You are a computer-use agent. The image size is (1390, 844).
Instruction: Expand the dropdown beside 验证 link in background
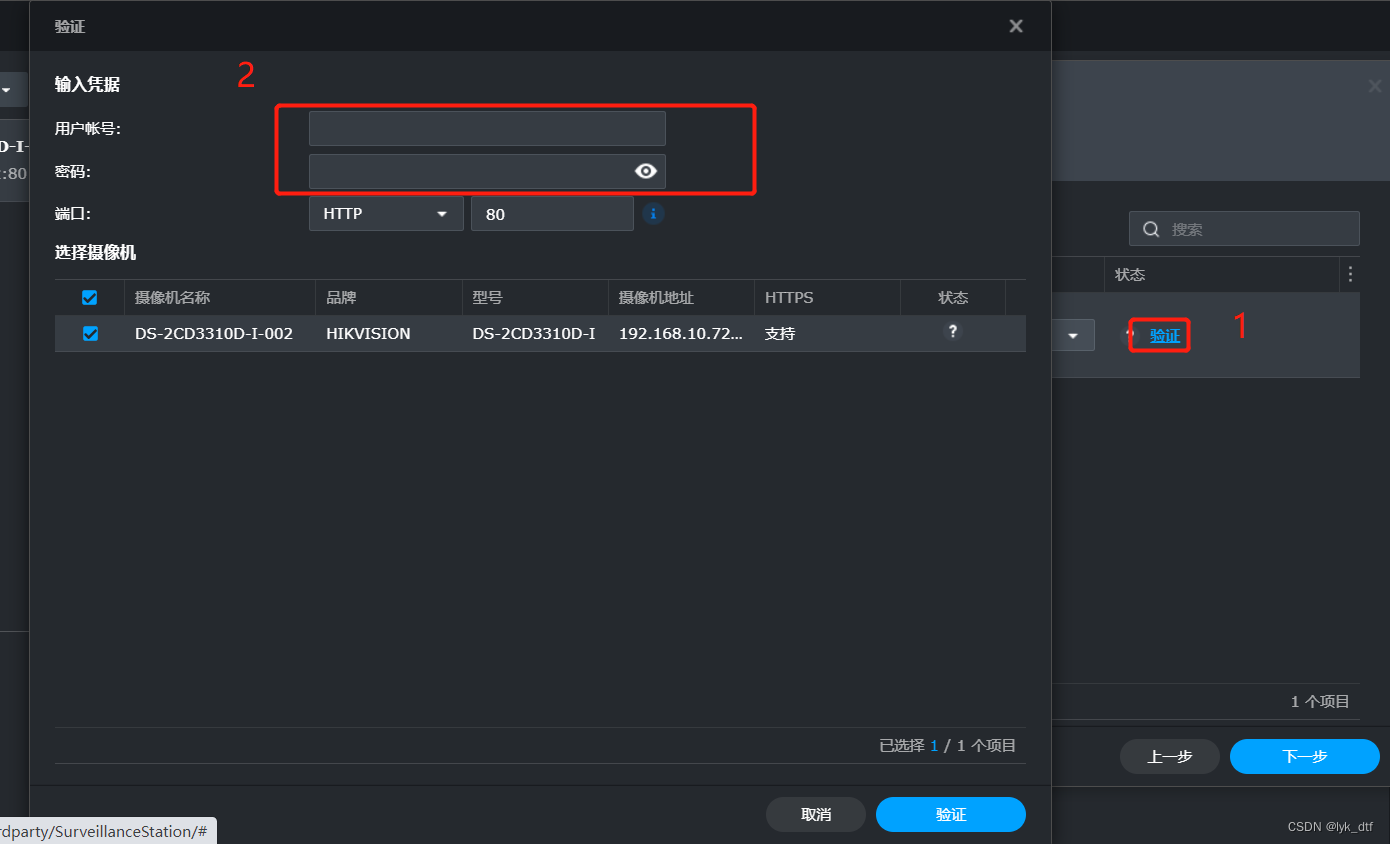[1073, 336]
